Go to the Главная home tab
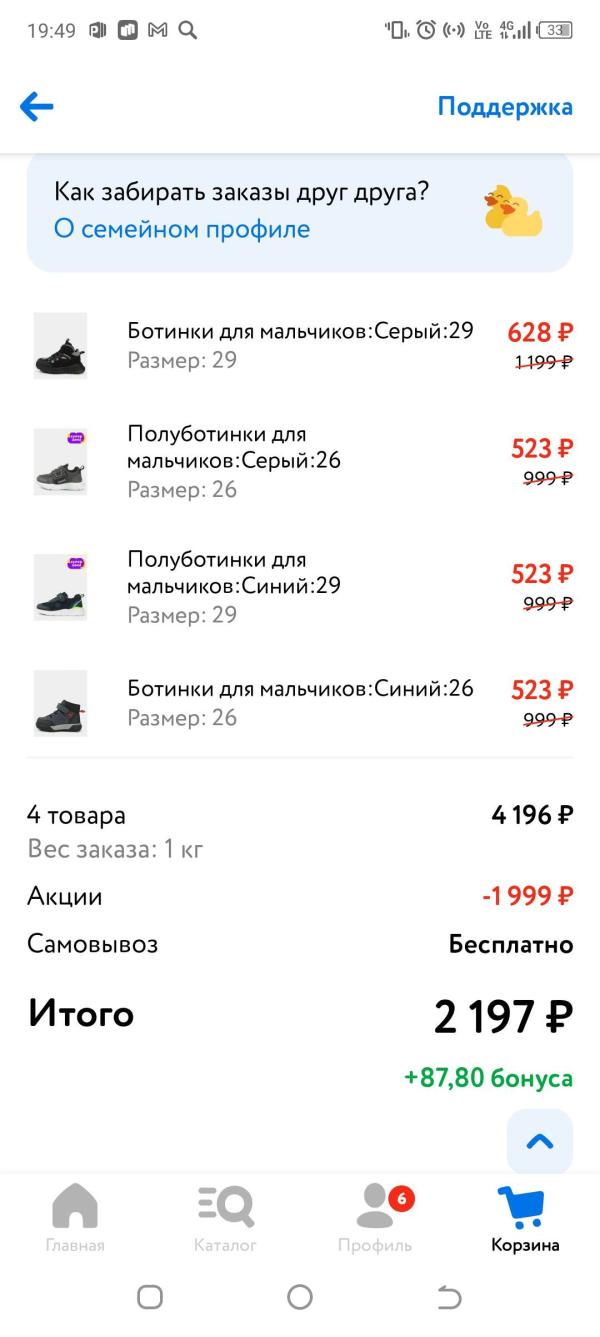600x1337 pixels. coord(75,1217)
